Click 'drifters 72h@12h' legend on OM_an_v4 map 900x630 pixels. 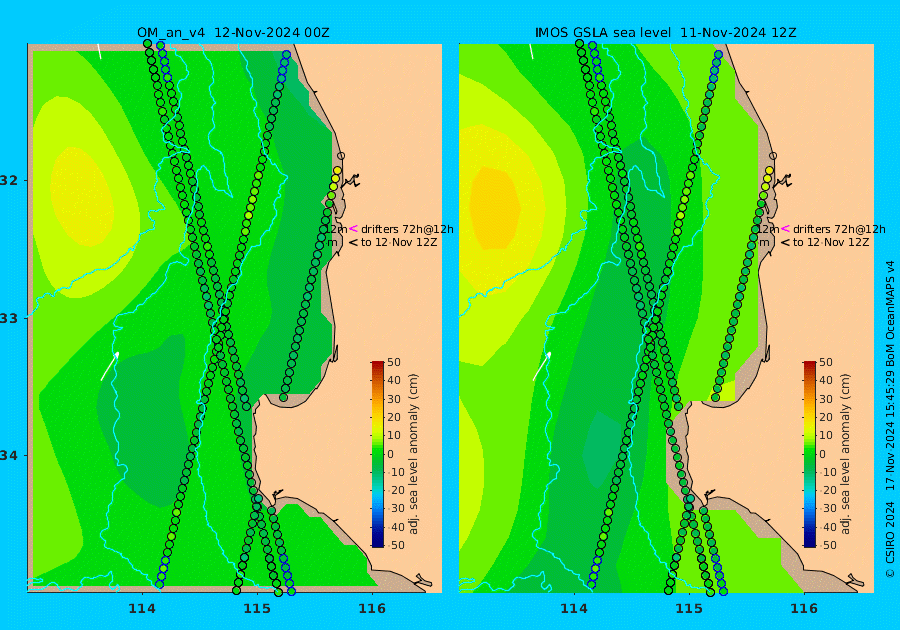point(407,229)
